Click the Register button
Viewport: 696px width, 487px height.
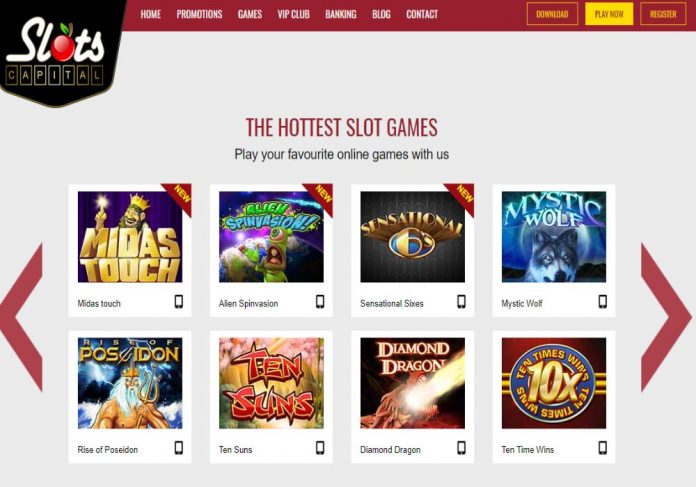(663, 14)
